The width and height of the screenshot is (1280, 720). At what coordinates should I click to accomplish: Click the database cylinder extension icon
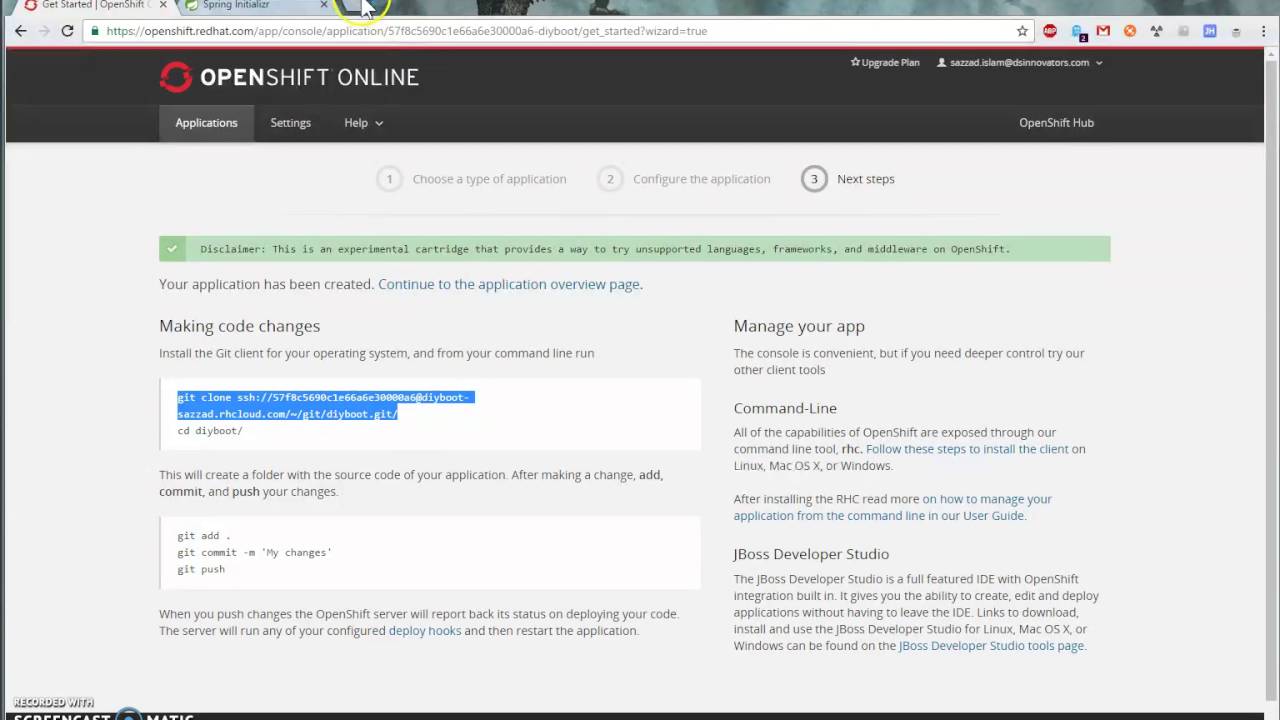click(1236, 31)
